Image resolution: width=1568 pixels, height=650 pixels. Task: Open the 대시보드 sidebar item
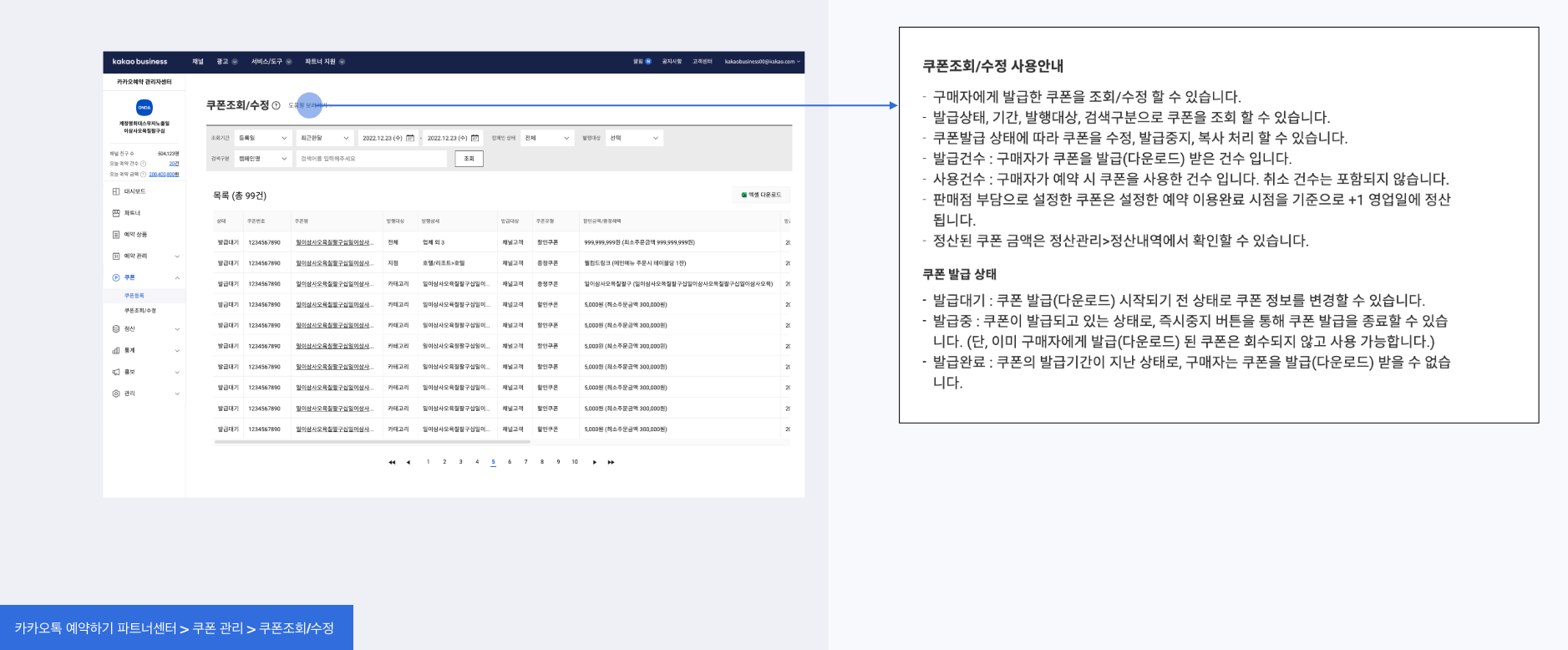pyautogui.click(x=134, y=191)
